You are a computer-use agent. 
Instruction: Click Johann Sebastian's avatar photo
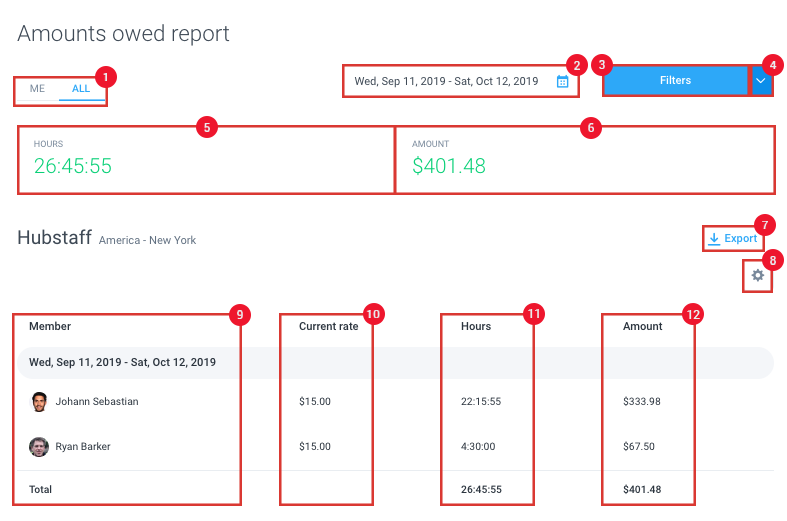click(x=39, y=402)
